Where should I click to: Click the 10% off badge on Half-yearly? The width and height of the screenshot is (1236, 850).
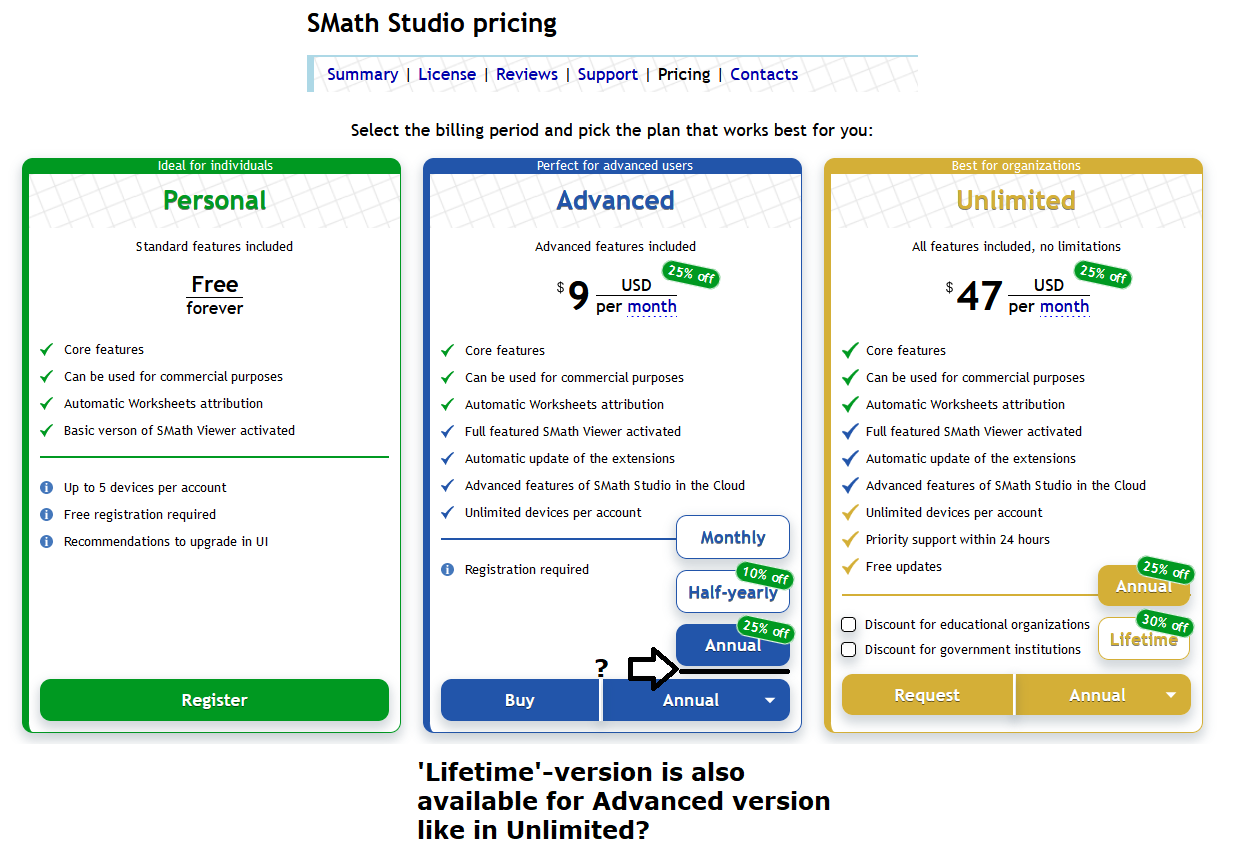[765, 575]
